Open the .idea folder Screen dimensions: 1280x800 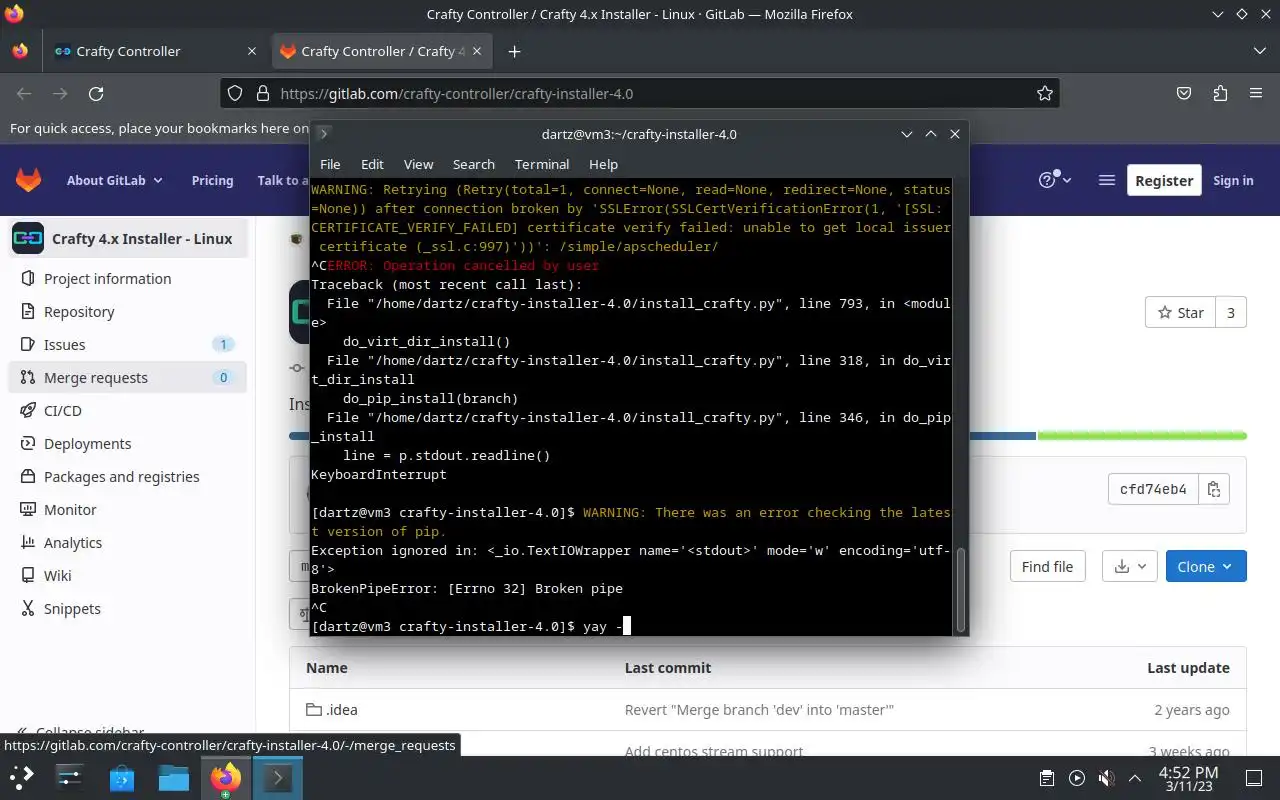tap(342, 709)
